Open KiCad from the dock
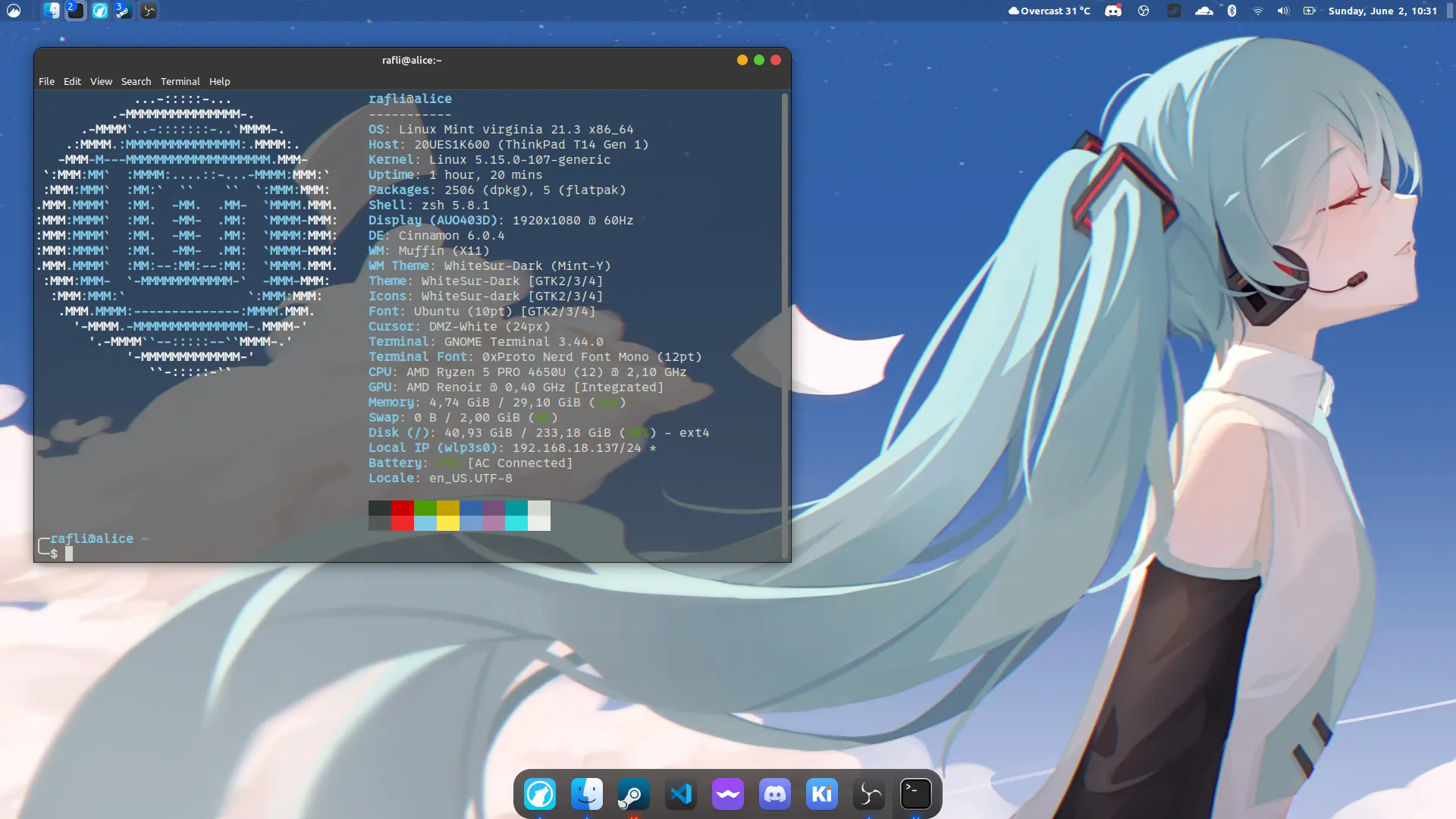The image size is (1456, 819). pos(822,794)
